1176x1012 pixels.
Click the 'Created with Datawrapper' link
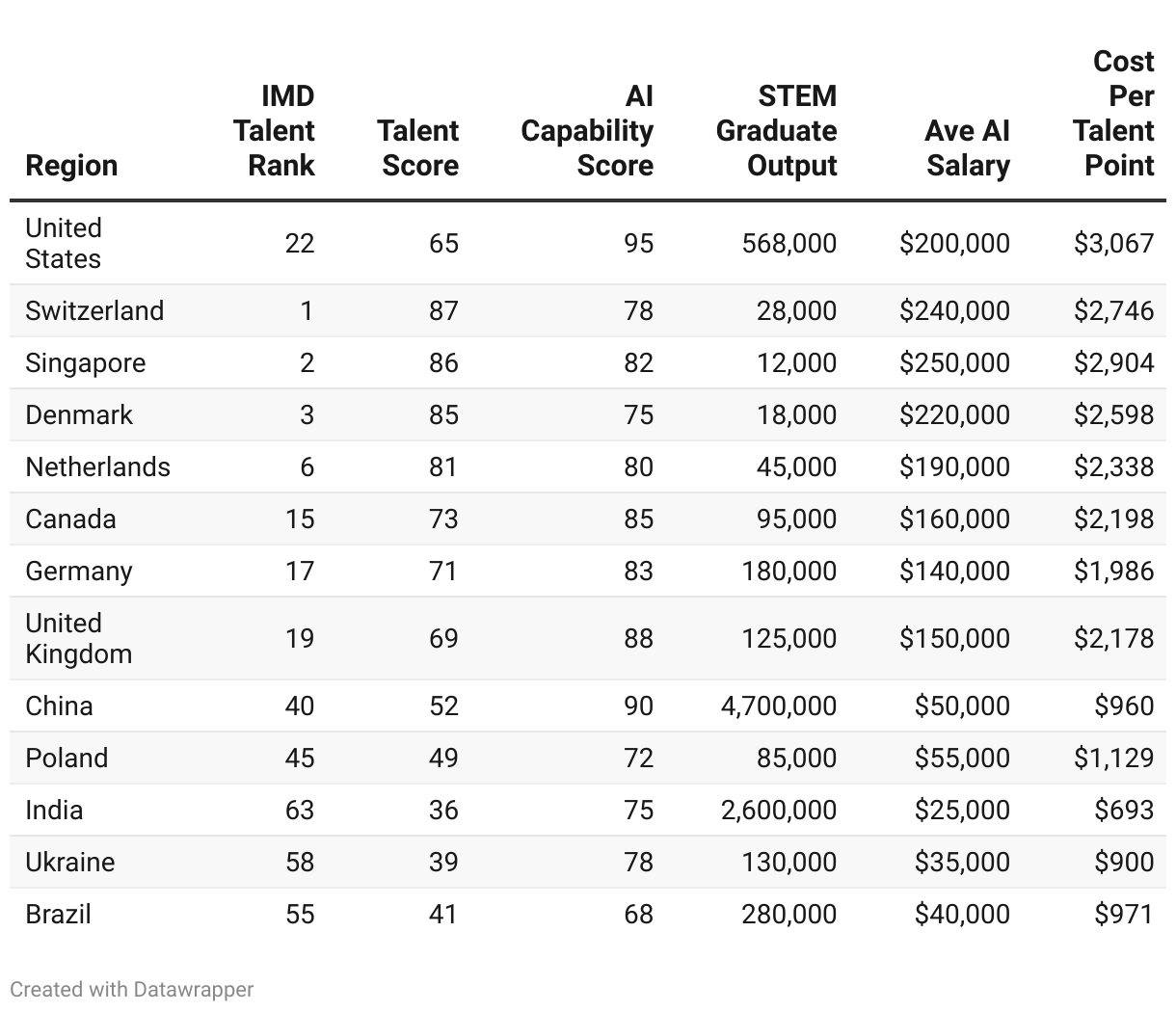(132, 989)
